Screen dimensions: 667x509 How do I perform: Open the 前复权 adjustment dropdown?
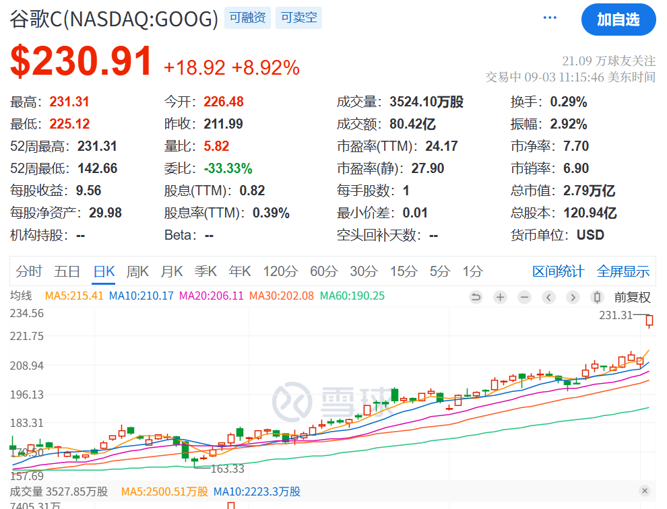(x=632, y=297)
